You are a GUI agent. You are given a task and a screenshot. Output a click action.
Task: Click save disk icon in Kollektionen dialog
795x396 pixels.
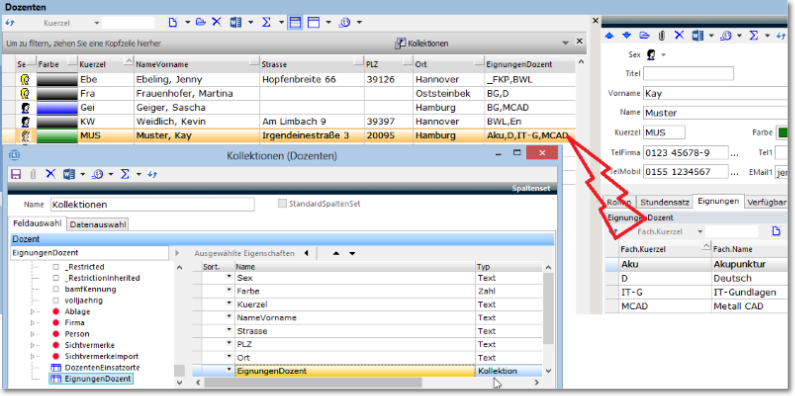[16, 174]
